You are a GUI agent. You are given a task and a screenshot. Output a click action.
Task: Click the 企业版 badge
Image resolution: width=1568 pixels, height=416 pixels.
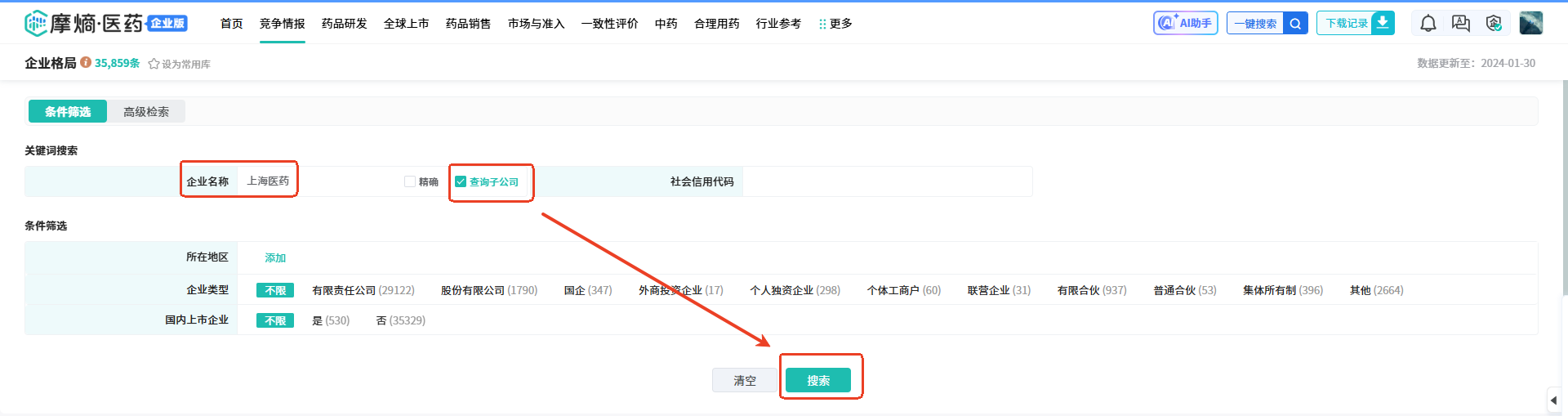click(x=167, y=23)
